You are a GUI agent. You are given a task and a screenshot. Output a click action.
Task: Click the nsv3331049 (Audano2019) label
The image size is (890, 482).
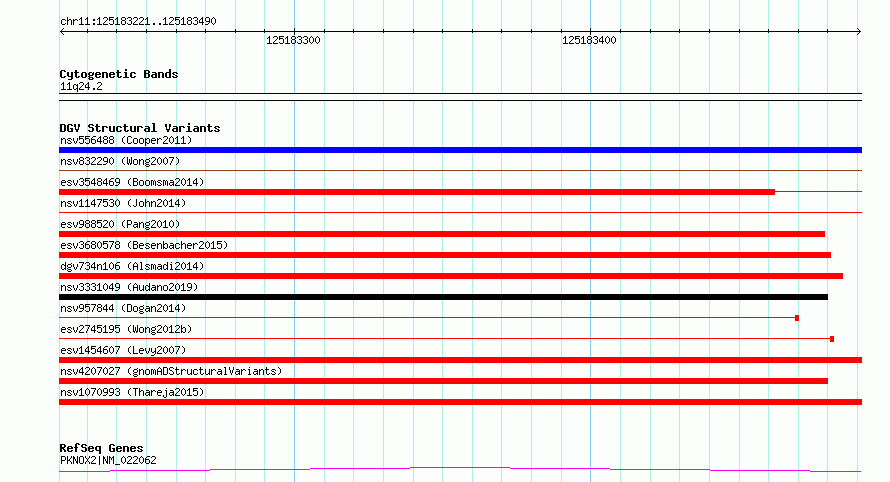point(129,287)
